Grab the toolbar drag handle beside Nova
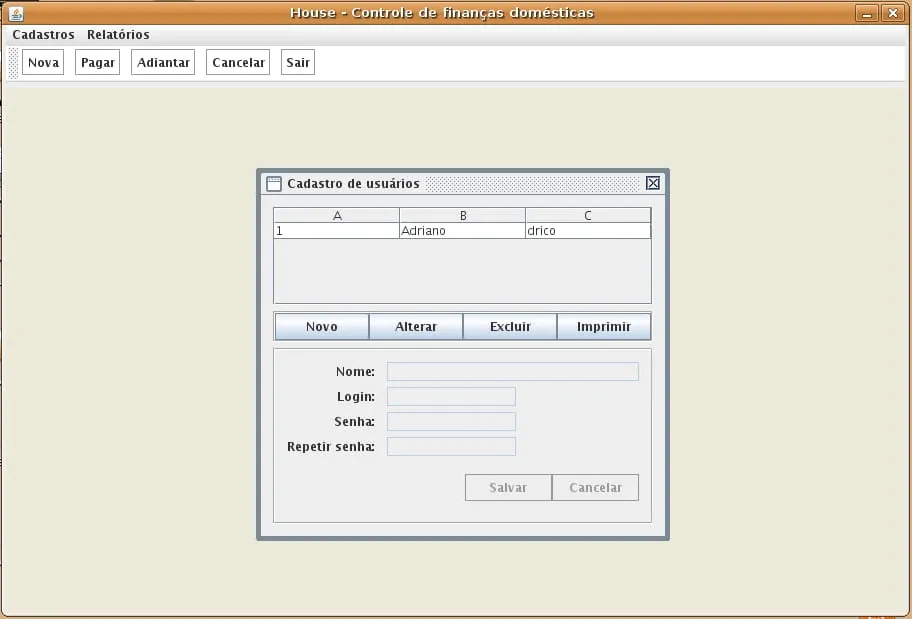Screen dimensions: 912x619 click(x=13, y=63)
